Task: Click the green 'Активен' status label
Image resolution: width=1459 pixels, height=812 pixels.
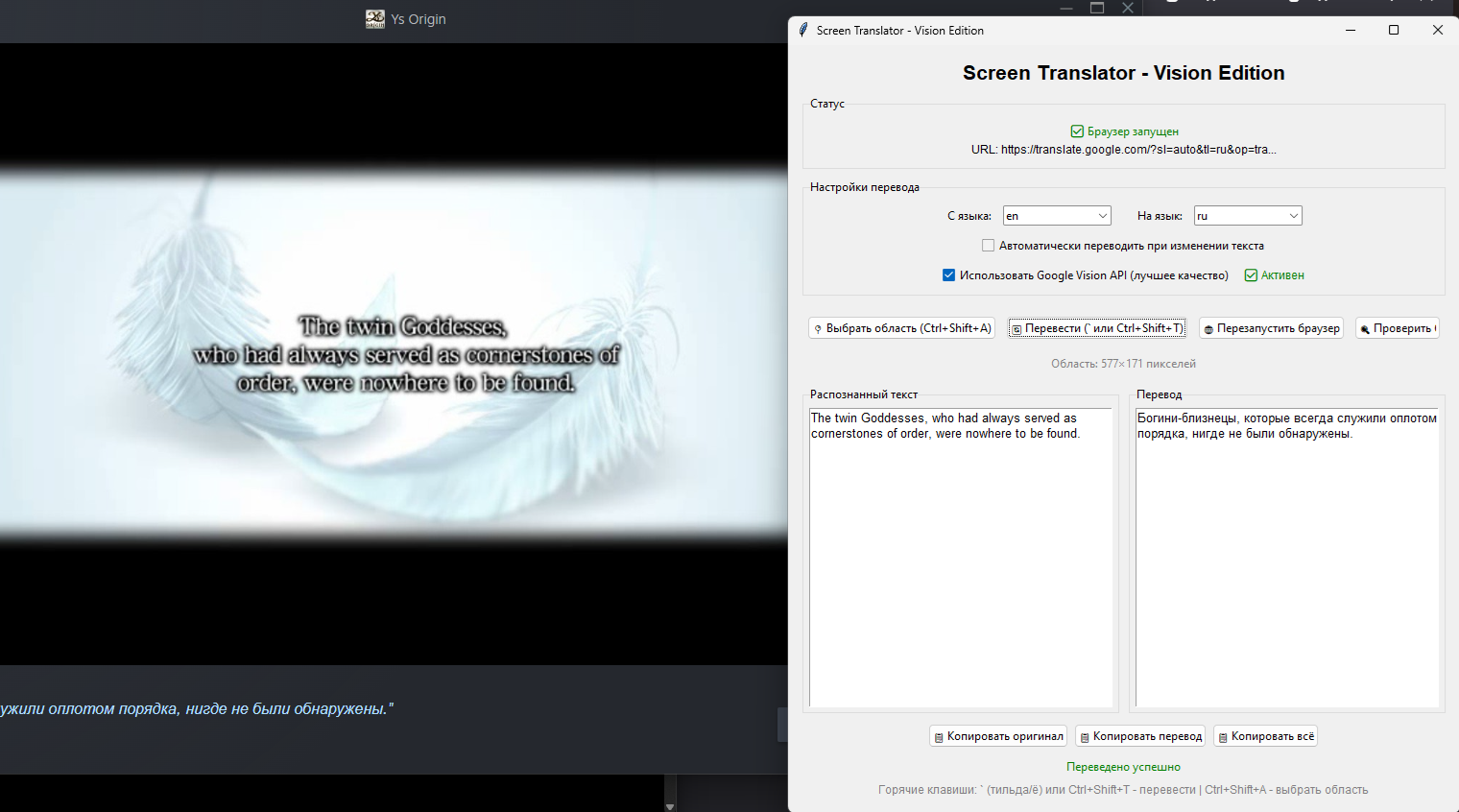Action: pyautogui.click(x=1282, y=275)
